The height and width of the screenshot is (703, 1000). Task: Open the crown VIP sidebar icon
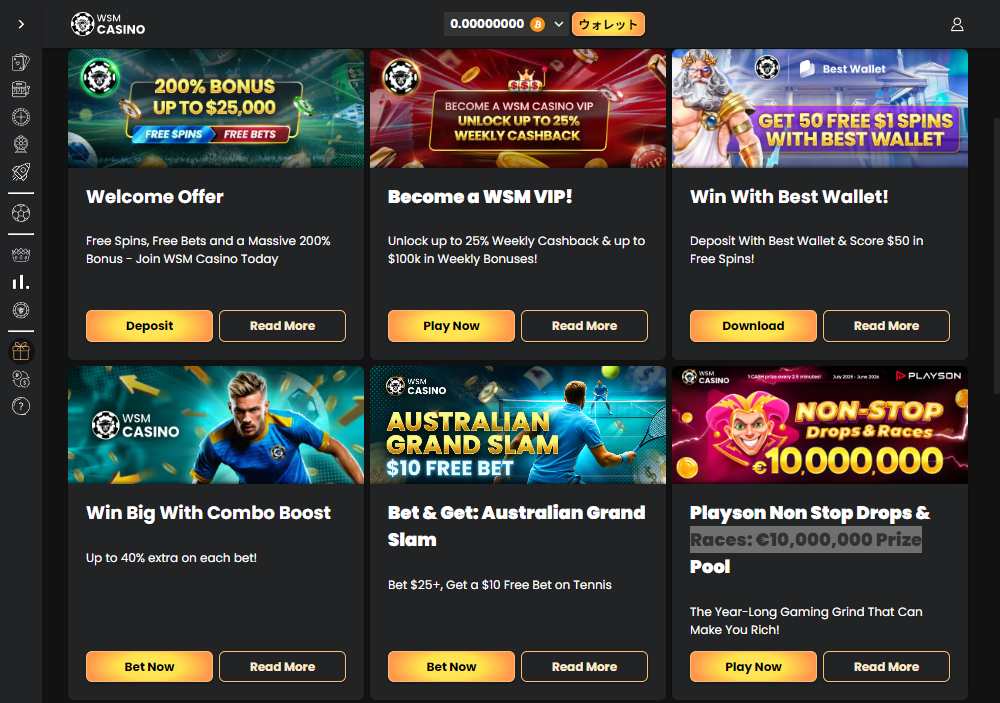21,255
